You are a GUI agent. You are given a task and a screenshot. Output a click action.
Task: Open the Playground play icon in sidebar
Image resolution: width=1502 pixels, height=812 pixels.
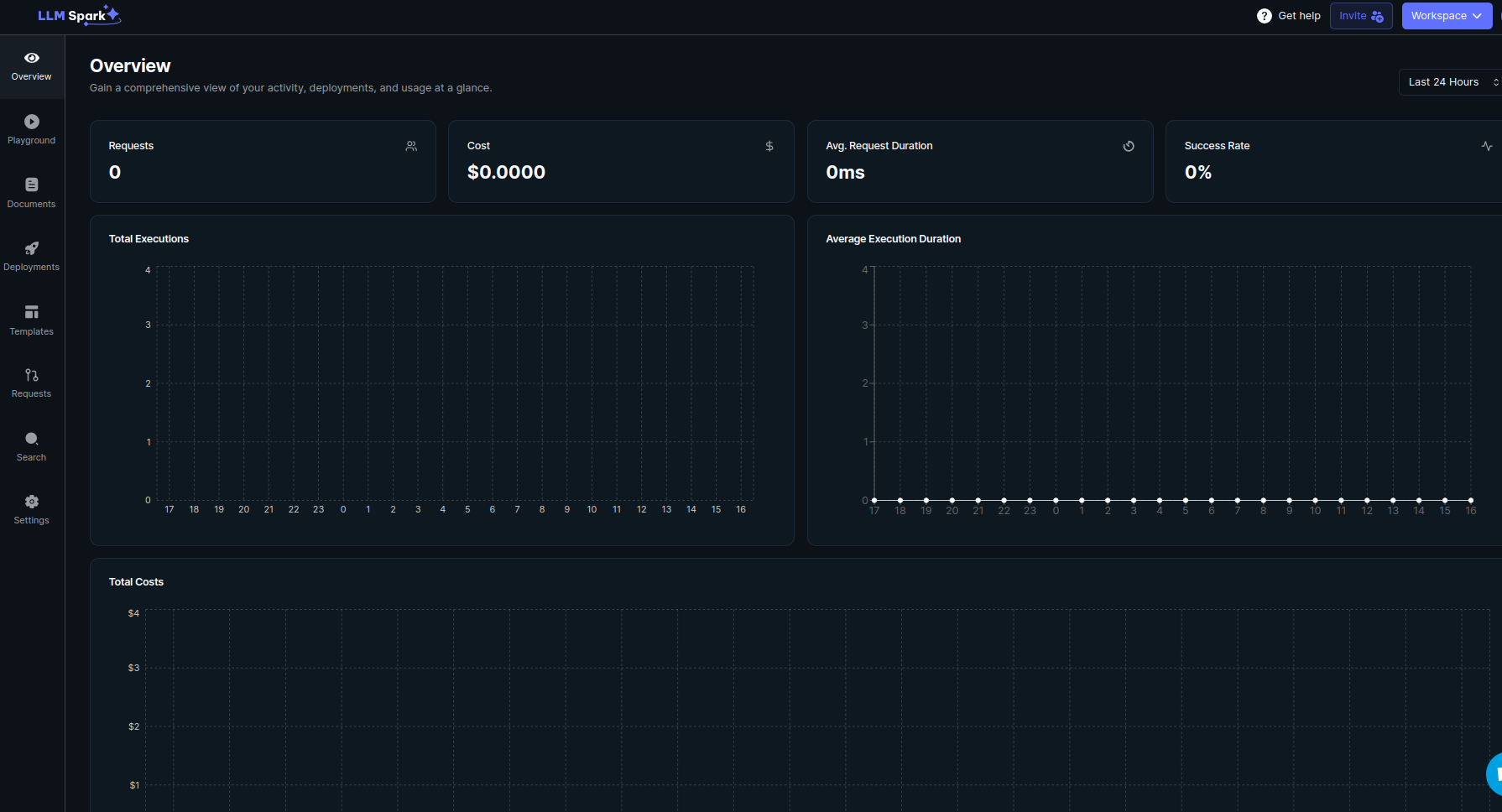pos(32,122)
